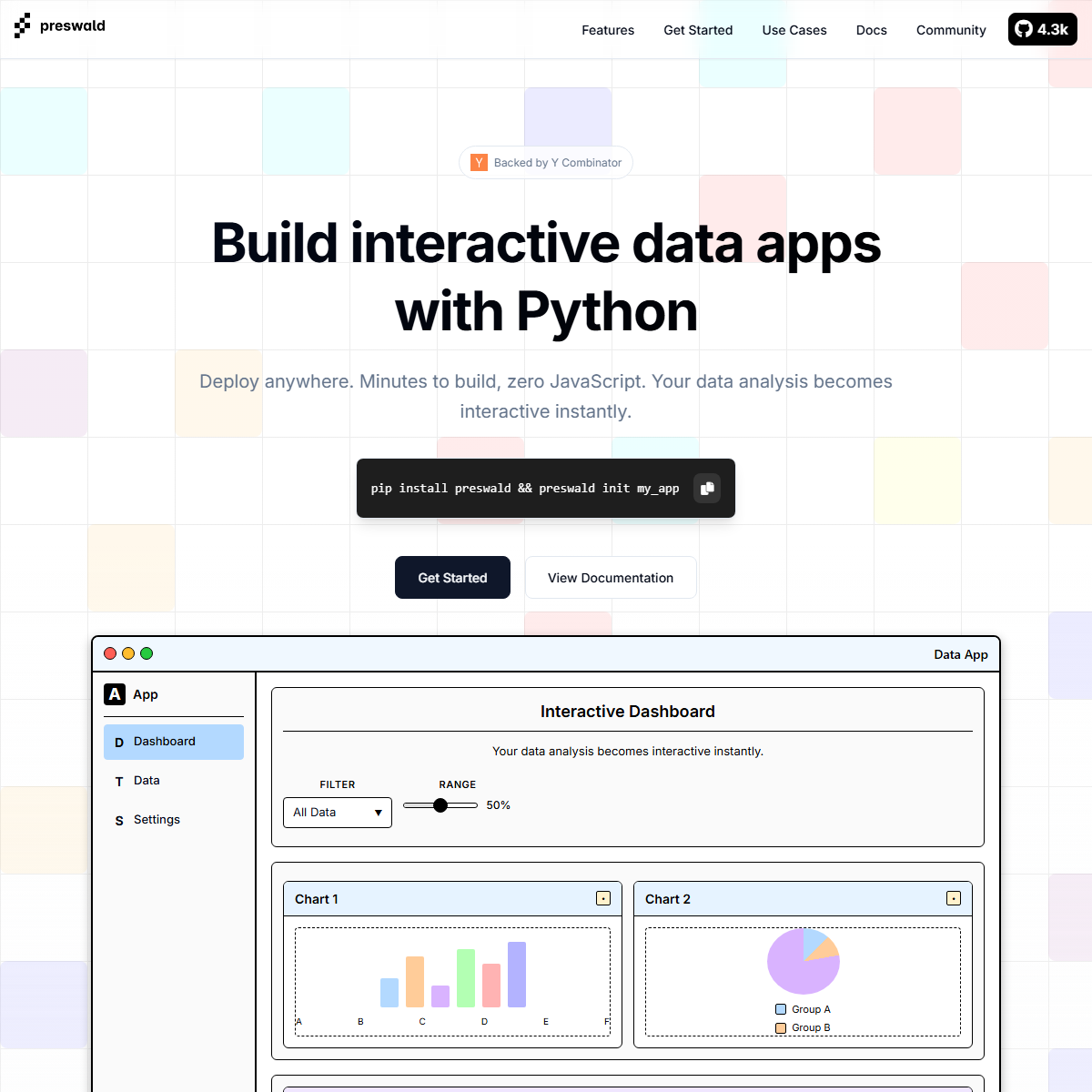The height and width of the screenshot is (1092, 1092).
Task: Click the 'Group B' legend label
Action: pyautogui.click(x=811, y=1027)
